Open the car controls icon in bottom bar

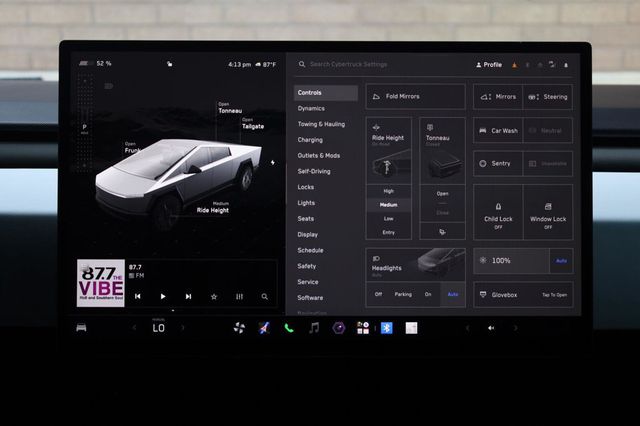[x=81, y=328]
